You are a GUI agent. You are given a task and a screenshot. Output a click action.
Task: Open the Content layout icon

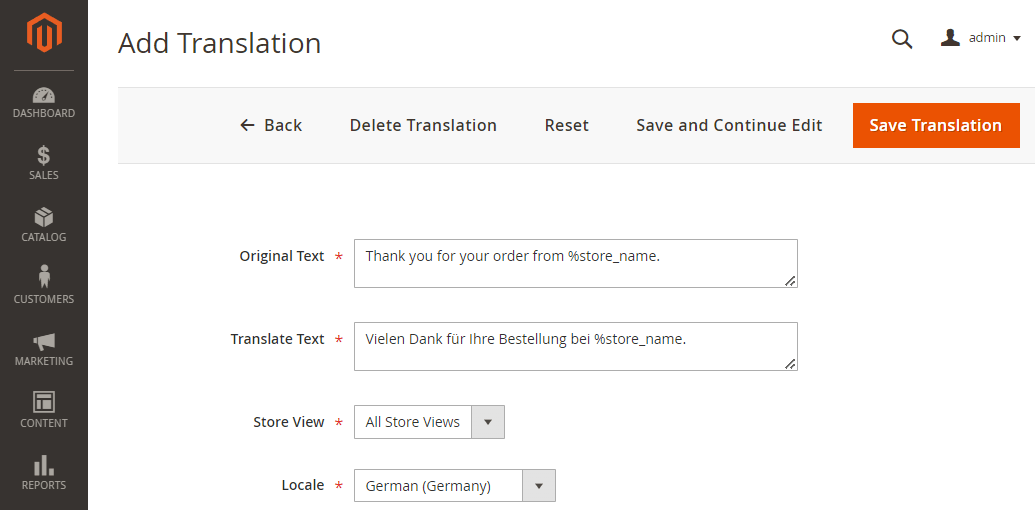(44, 402)
